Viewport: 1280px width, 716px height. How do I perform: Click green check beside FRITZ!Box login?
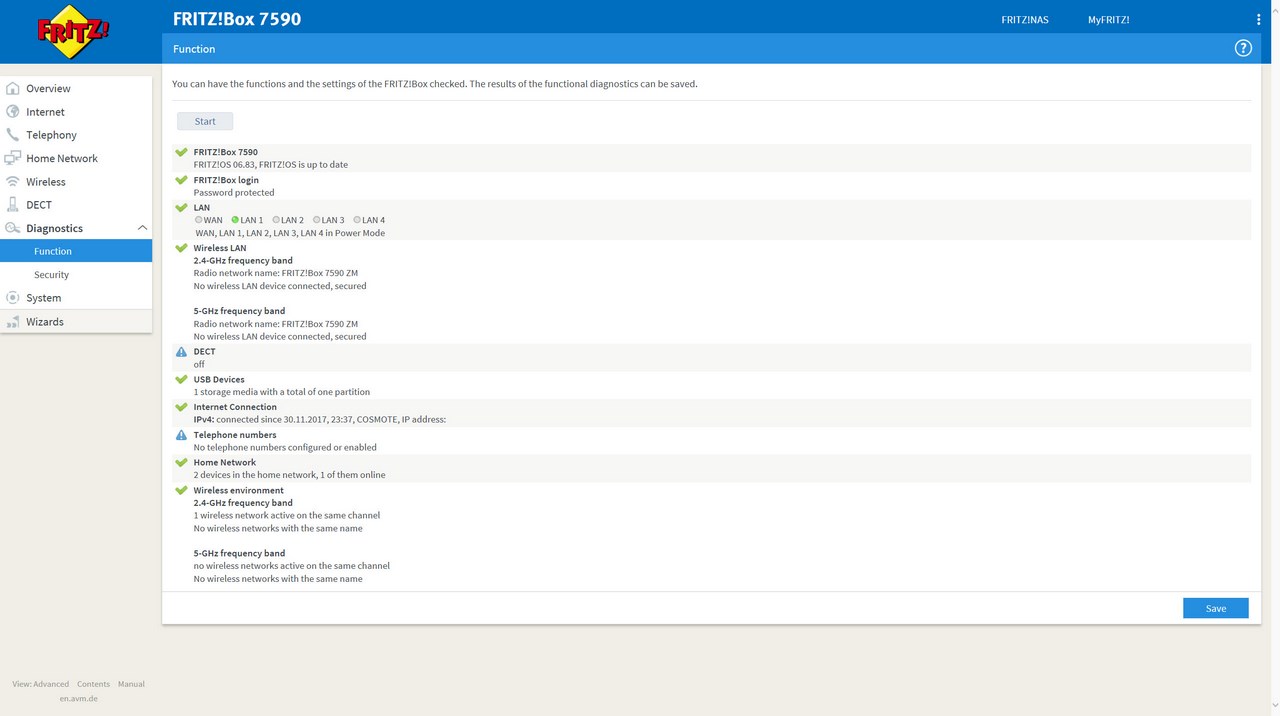181,180
